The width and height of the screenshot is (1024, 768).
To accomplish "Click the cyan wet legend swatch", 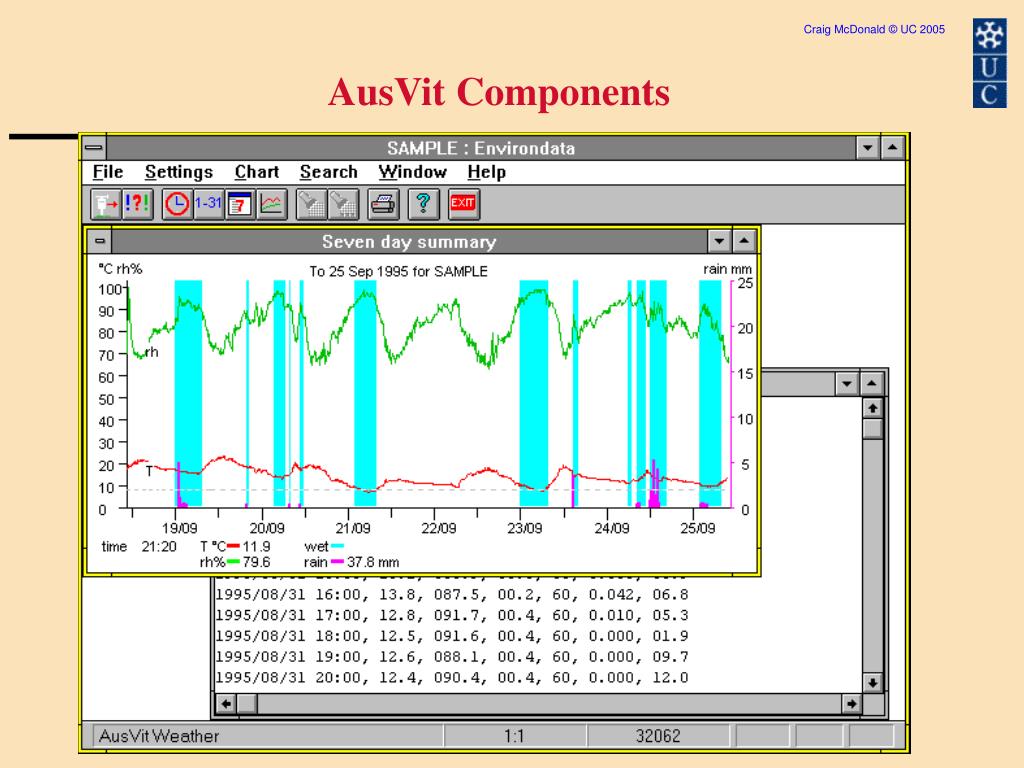I will [x=337, y=547].
